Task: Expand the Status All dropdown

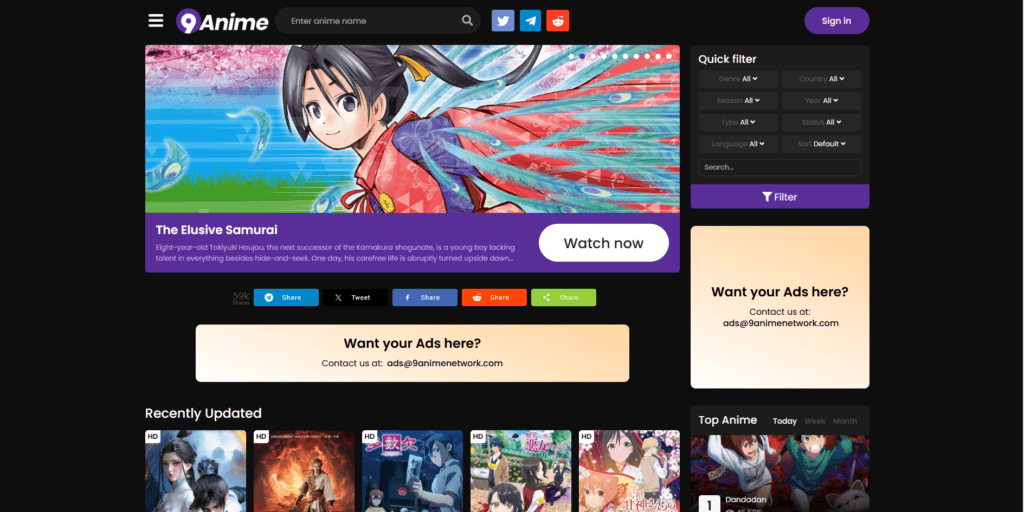Action: point(822,122)
